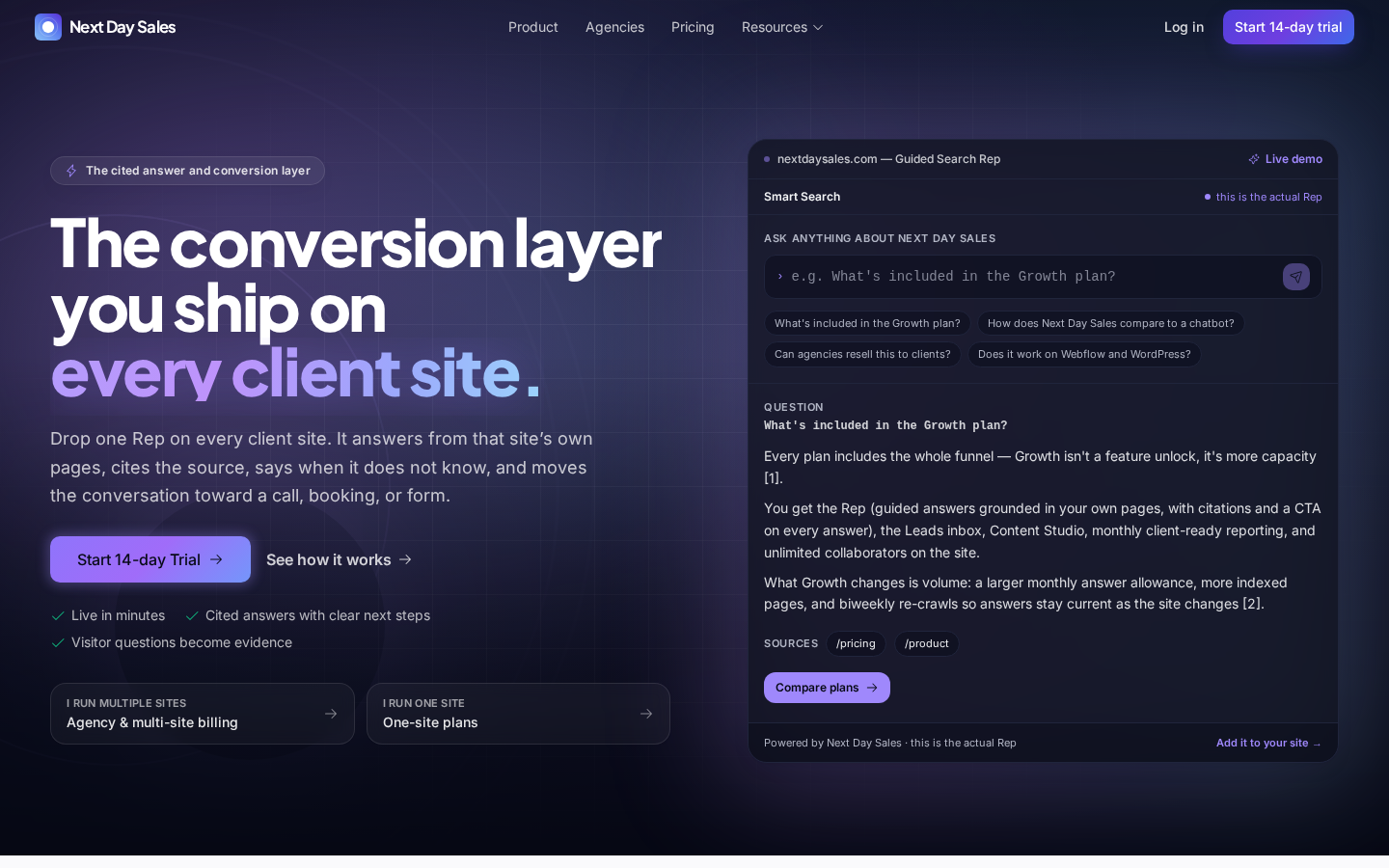The height and width of the screenshot is (868, 1389).
Task: Open the Product nav item
Action: tap(533, 27)
